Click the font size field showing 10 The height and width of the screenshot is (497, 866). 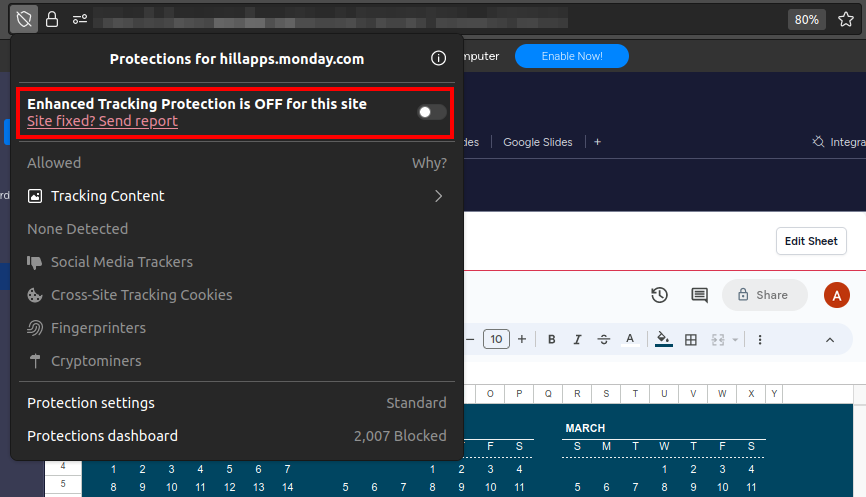click(496, 339)
